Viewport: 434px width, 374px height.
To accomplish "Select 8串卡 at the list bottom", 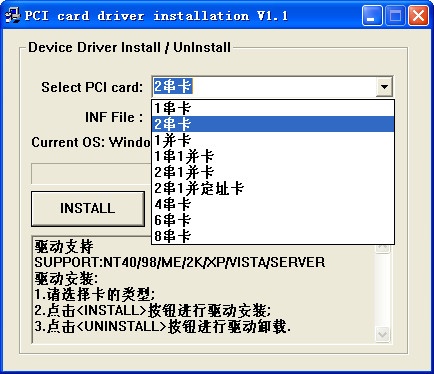I will pos(273,236).
